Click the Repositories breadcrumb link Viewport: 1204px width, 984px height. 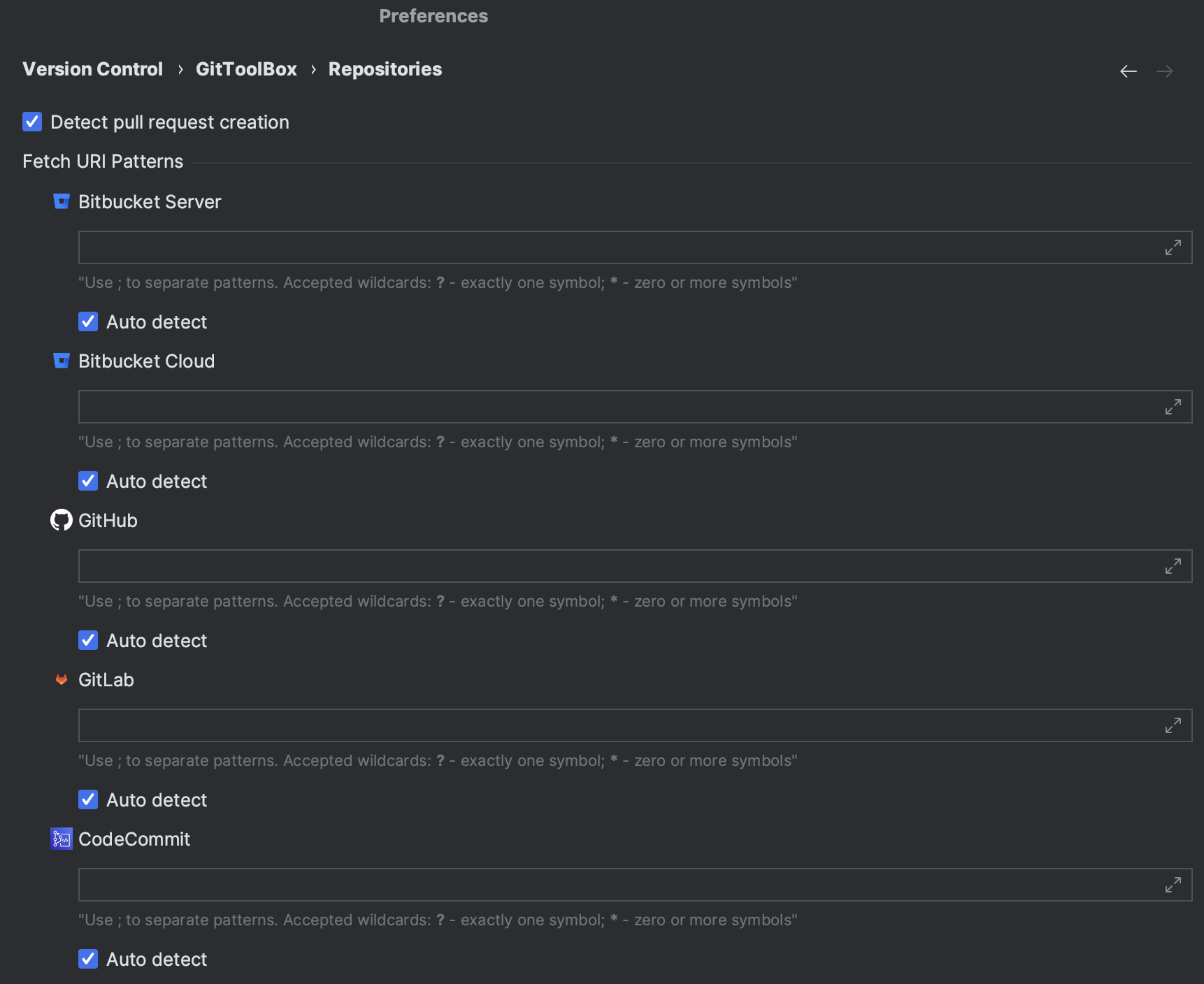385,68
